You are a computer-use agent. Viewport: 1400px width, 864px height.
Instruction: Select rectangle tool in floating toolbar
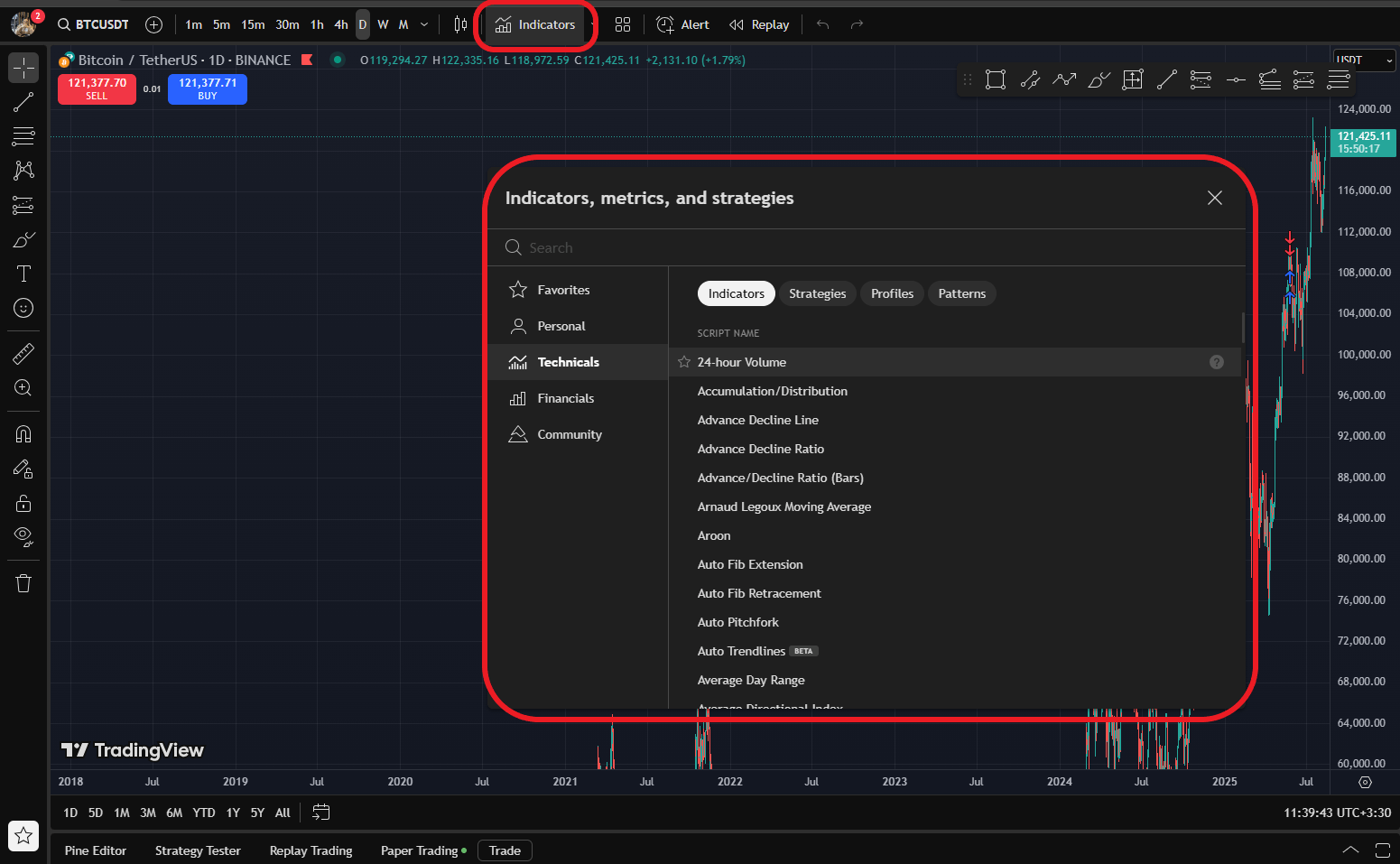(x=996, y=79)
